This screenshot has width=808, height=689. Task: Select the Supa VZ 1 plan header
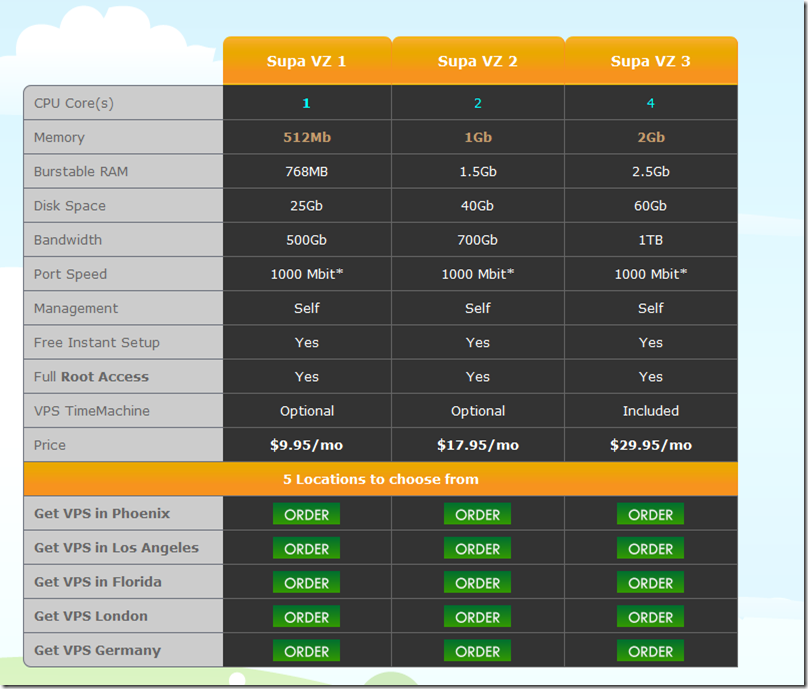click(x=307, y=61)
